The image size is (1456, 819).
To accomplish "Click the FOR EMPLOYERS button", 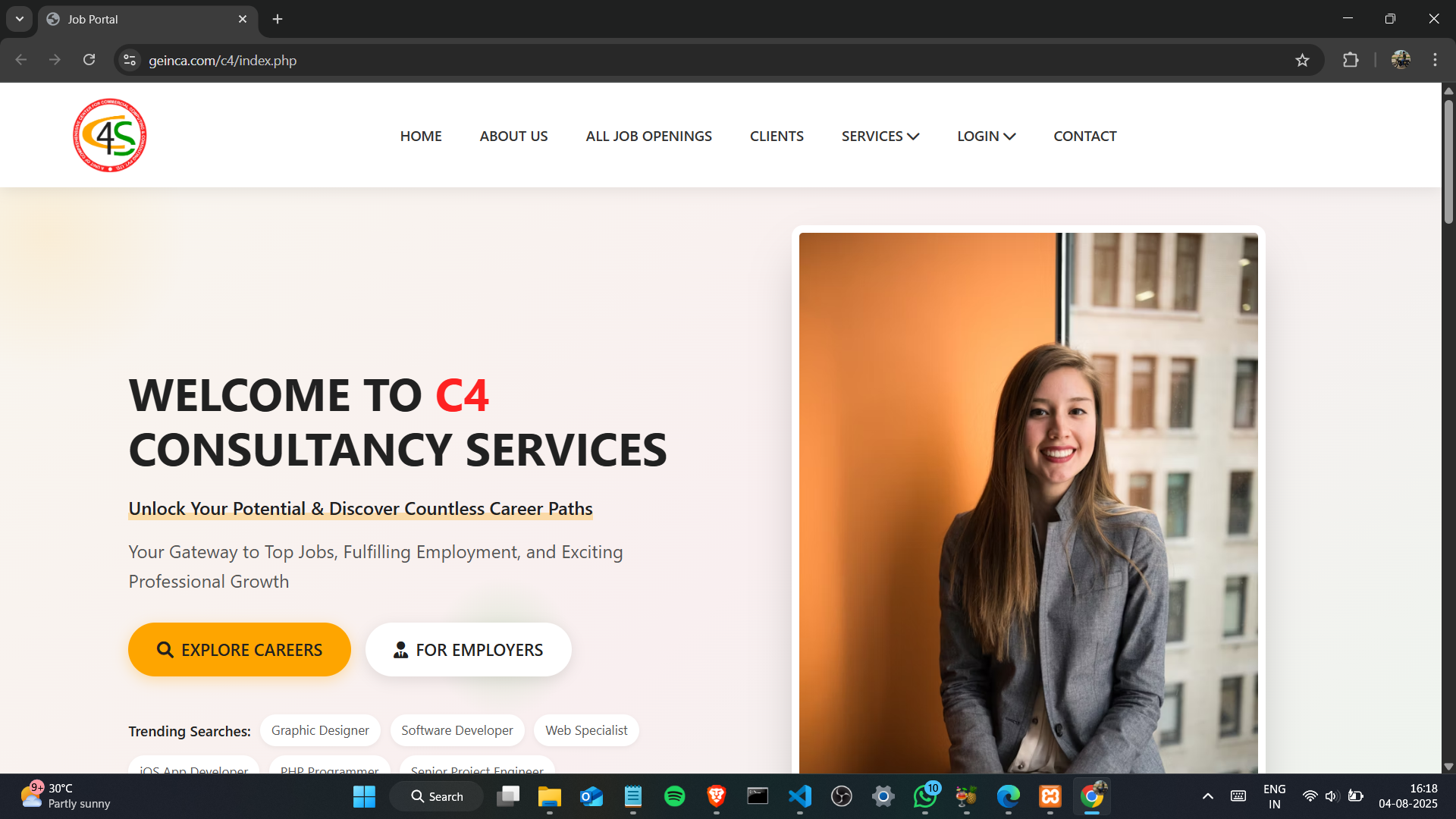I will 468,650.
